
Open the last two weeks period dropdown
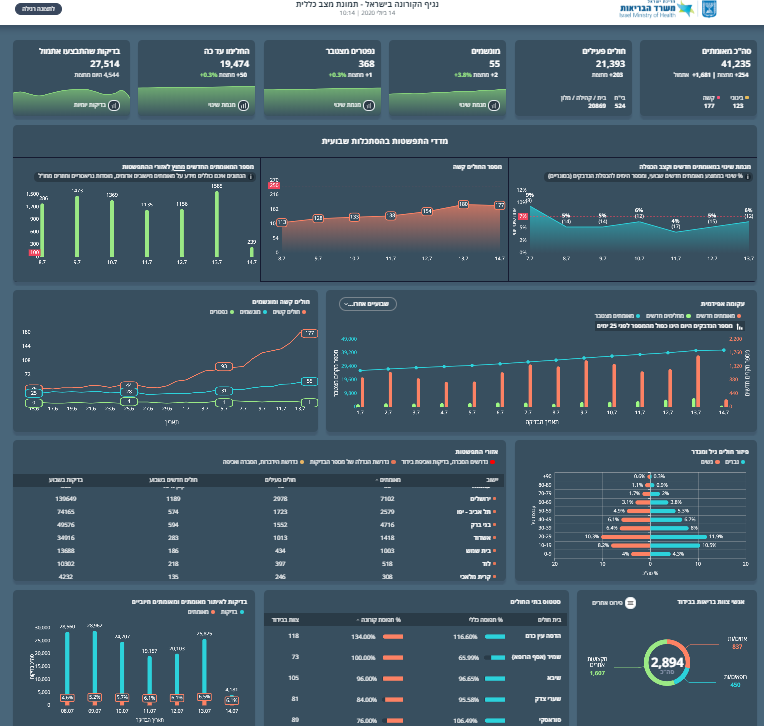point(368,304)
